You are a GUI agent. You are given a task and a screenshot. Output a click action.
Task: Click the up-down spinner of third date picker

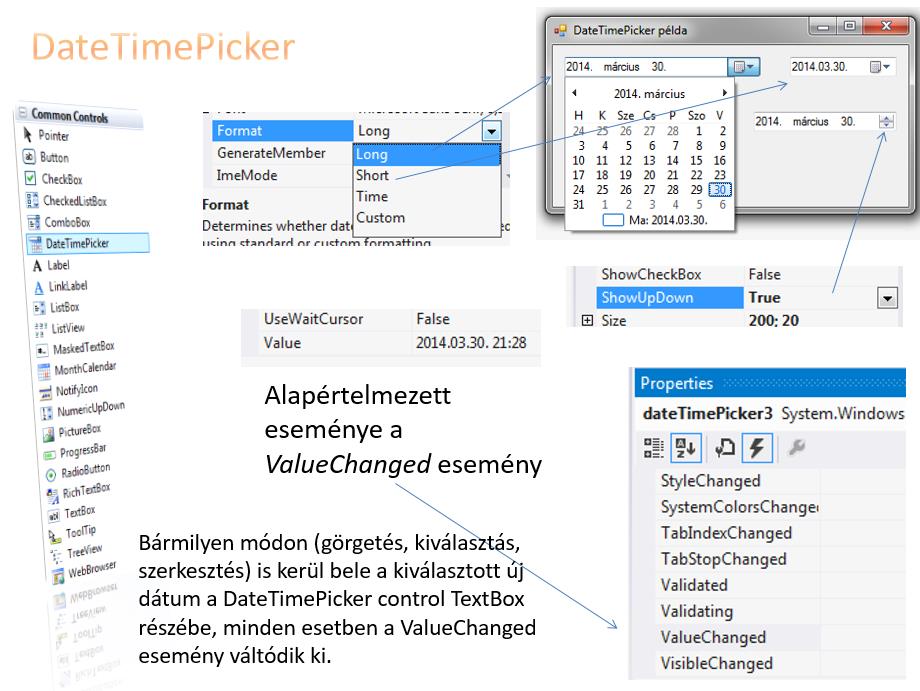click(x=886, y=121)
